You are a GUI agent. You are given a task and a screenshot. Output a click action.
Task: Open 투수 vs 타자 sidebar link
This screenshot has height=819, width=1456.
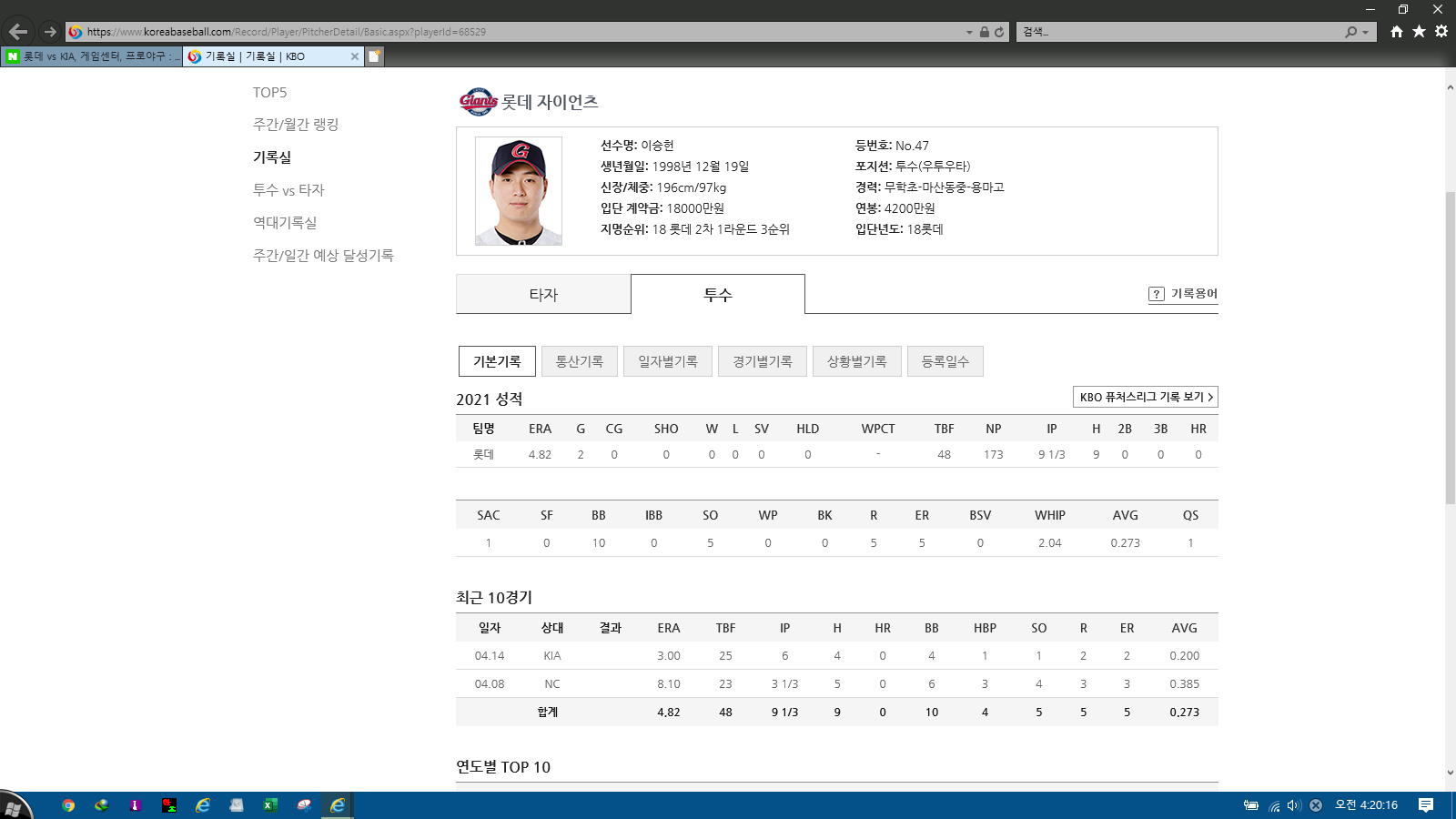tap(288, 190)
